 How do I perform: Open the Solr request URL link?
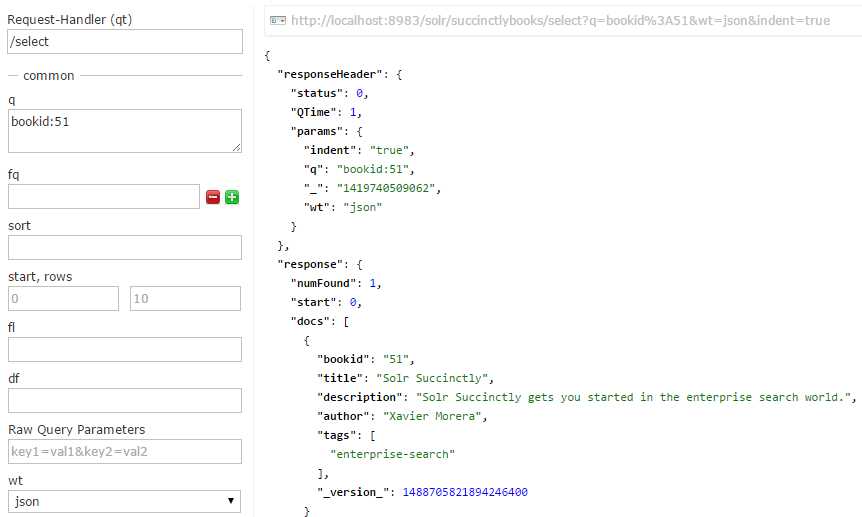pyautogui.click(x=560, y=21)
